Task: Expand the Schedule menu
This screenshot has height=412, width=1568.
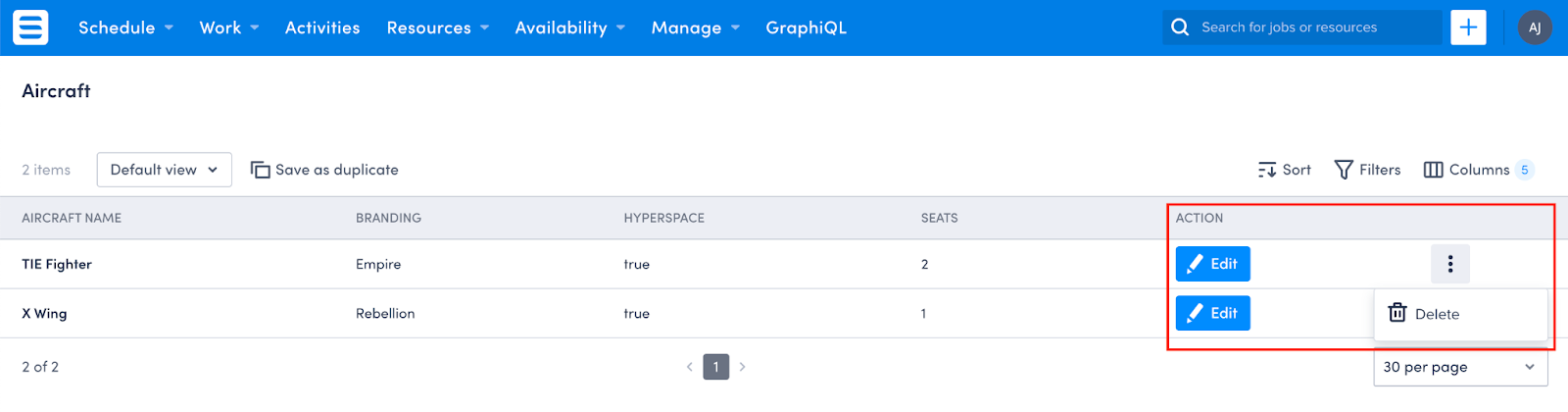Action: tap(125, 27)
